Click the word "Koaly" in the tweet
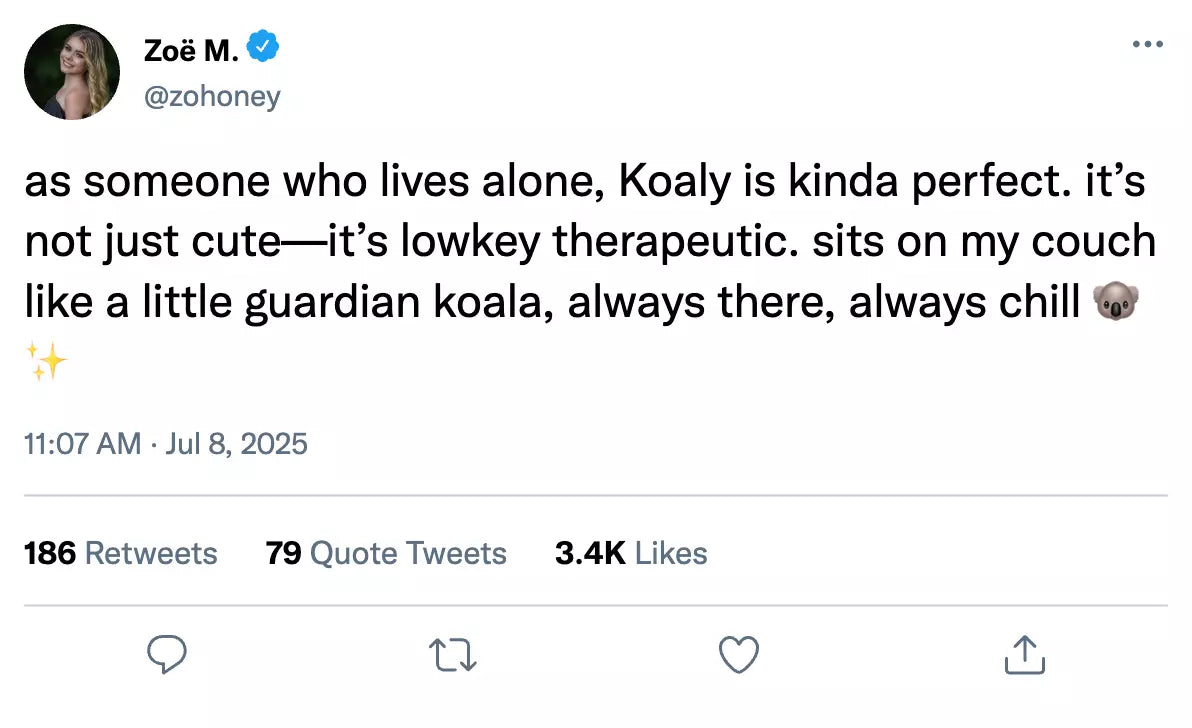This screenshot has width=1192, height=728. (676, 184)
